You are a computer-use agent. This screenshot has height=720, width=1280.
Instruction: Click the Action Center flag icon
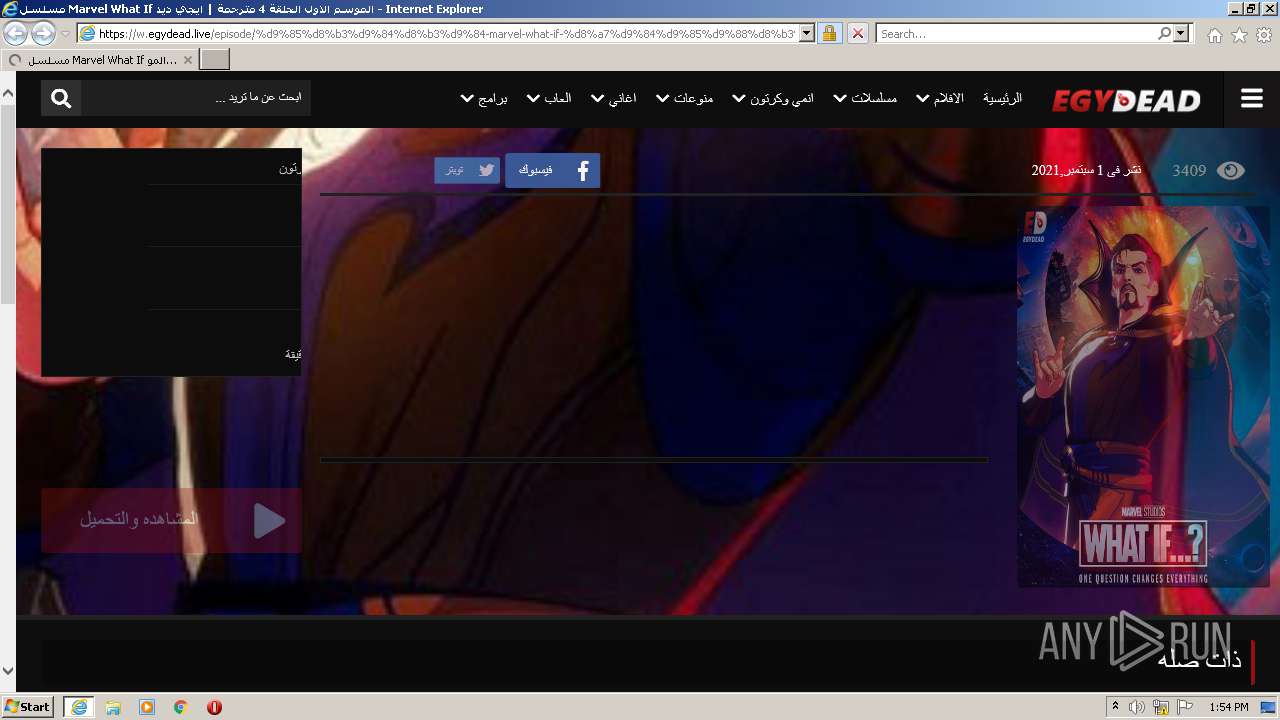pyautogui.click(x=1185, y=707)
